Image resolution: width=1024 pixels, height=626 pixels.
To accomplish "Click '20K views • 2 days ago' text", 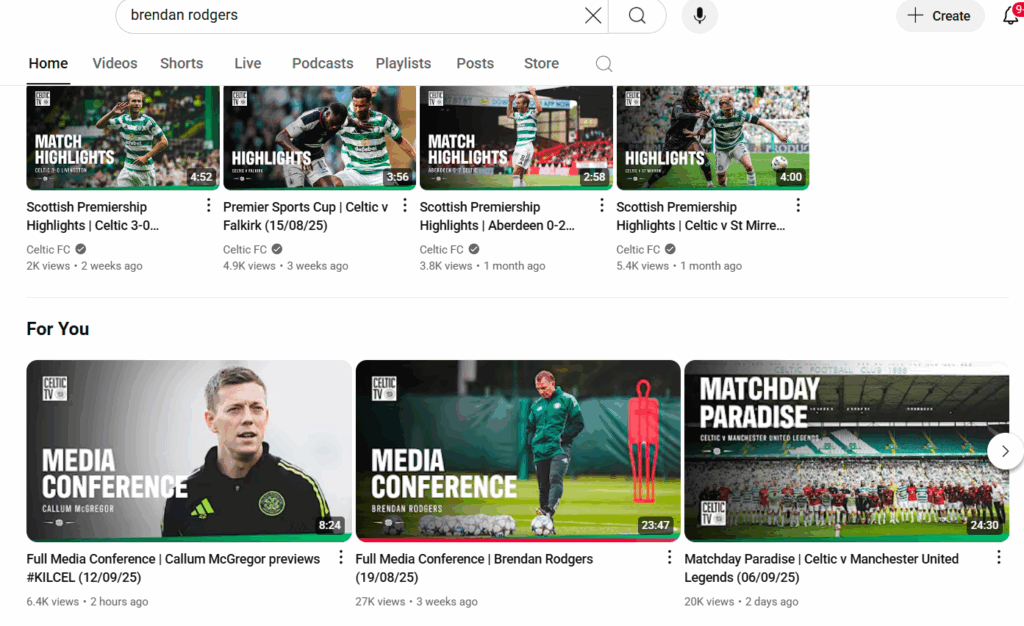I will [x=741, y=601].
